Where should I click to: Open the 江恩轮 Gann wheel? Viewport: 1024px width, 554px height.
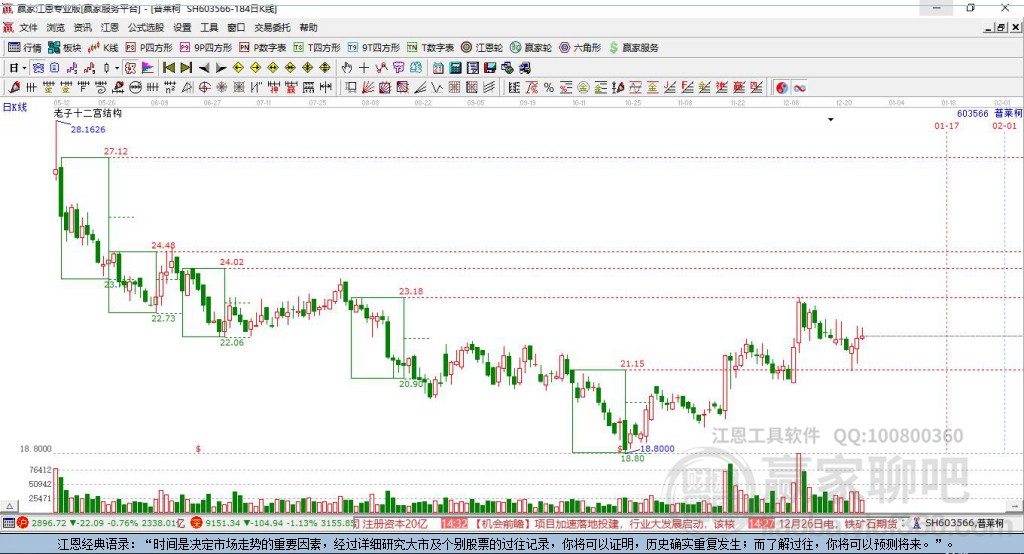coord(482,48)
